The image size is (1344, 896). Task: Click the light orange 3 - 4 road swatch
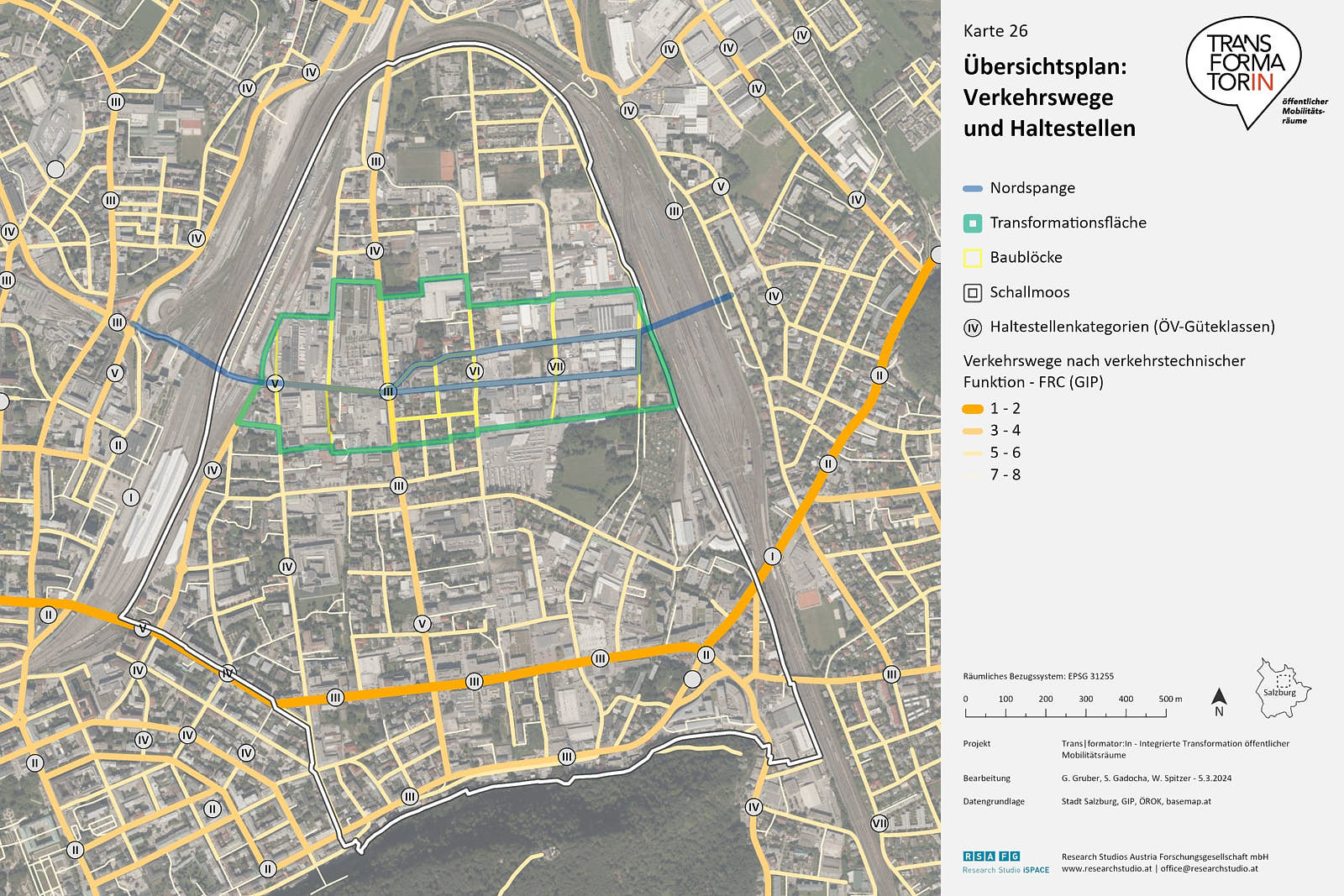pyautogui.click(x=973, y=431)
